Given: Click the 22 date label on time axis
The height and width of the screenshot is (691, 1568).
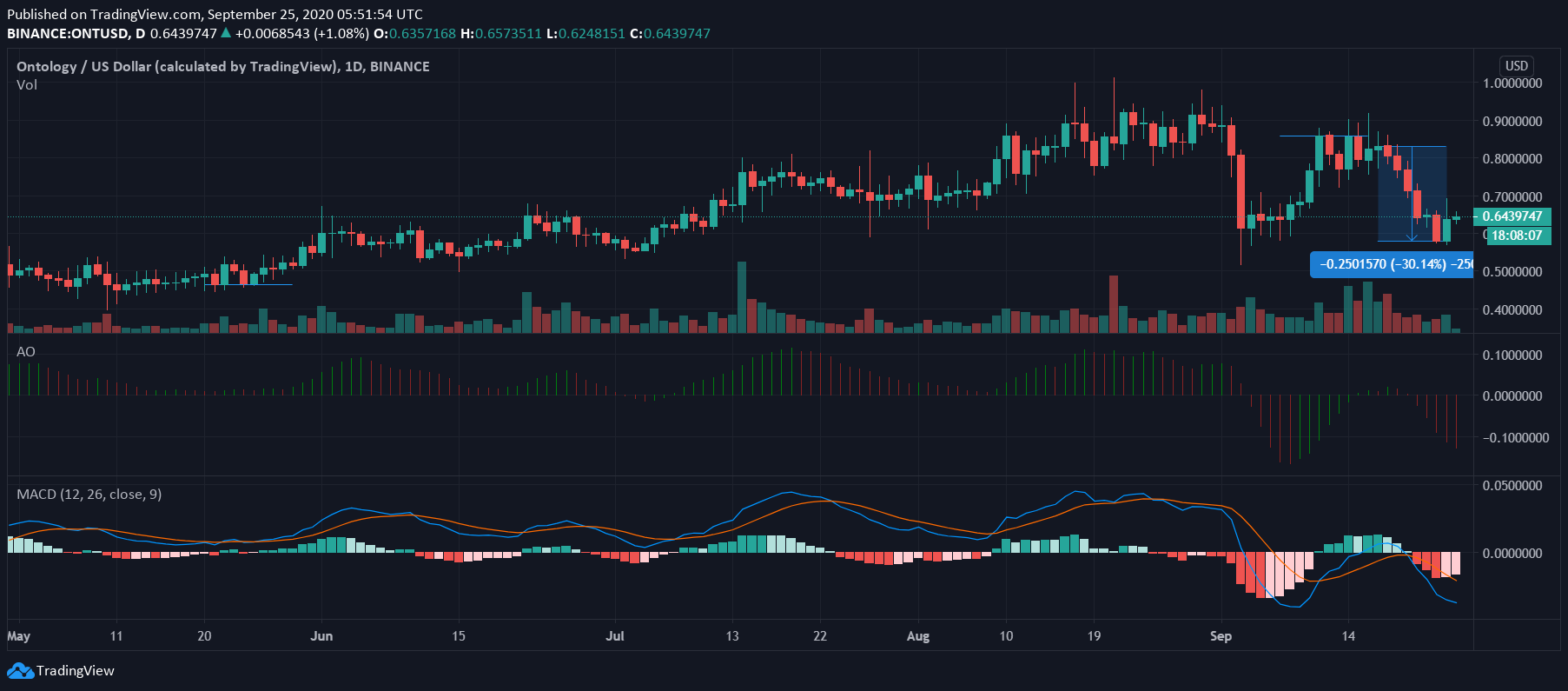Looking at the screenshot, I should tap(820, 636).
